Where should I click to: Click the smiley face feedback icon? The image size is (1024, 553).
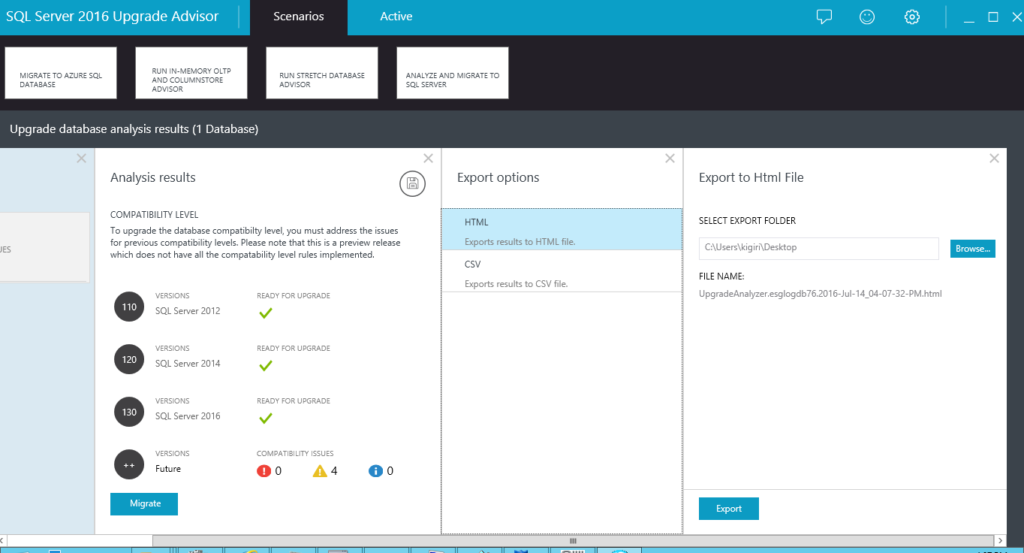[867, 17]
